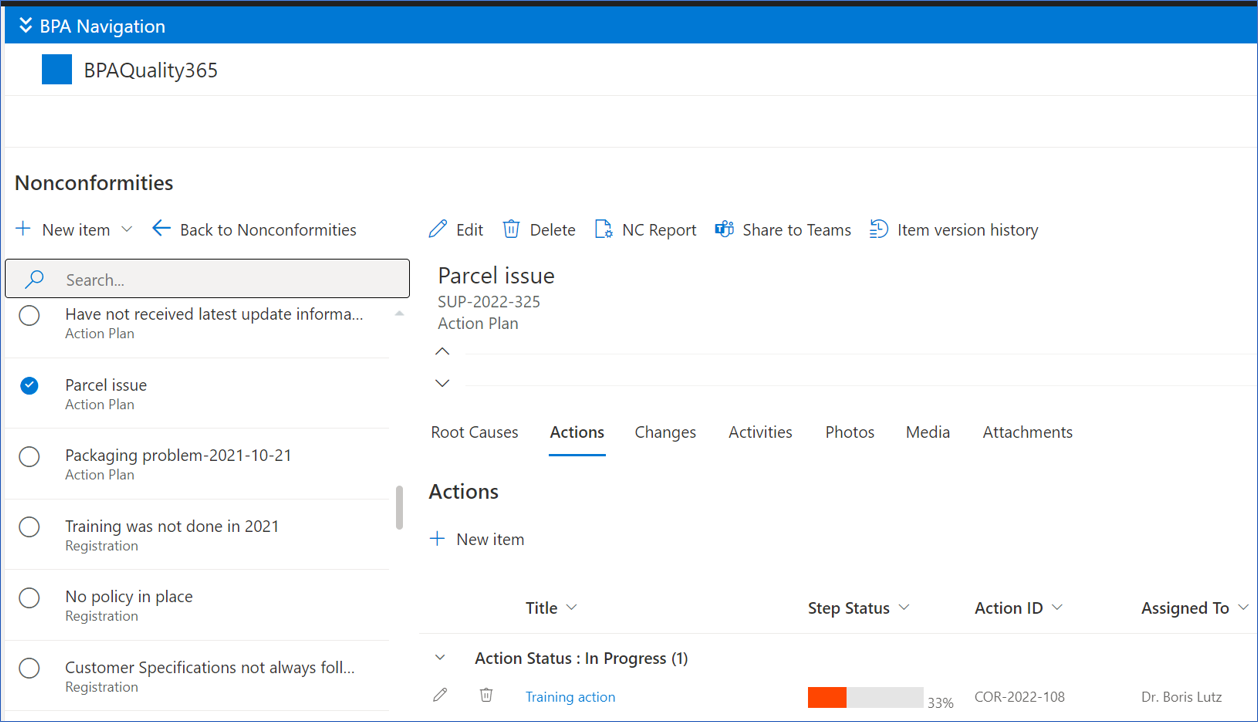Open the Step Status column dropdown
1258x722 pixels.
(904, 608)
